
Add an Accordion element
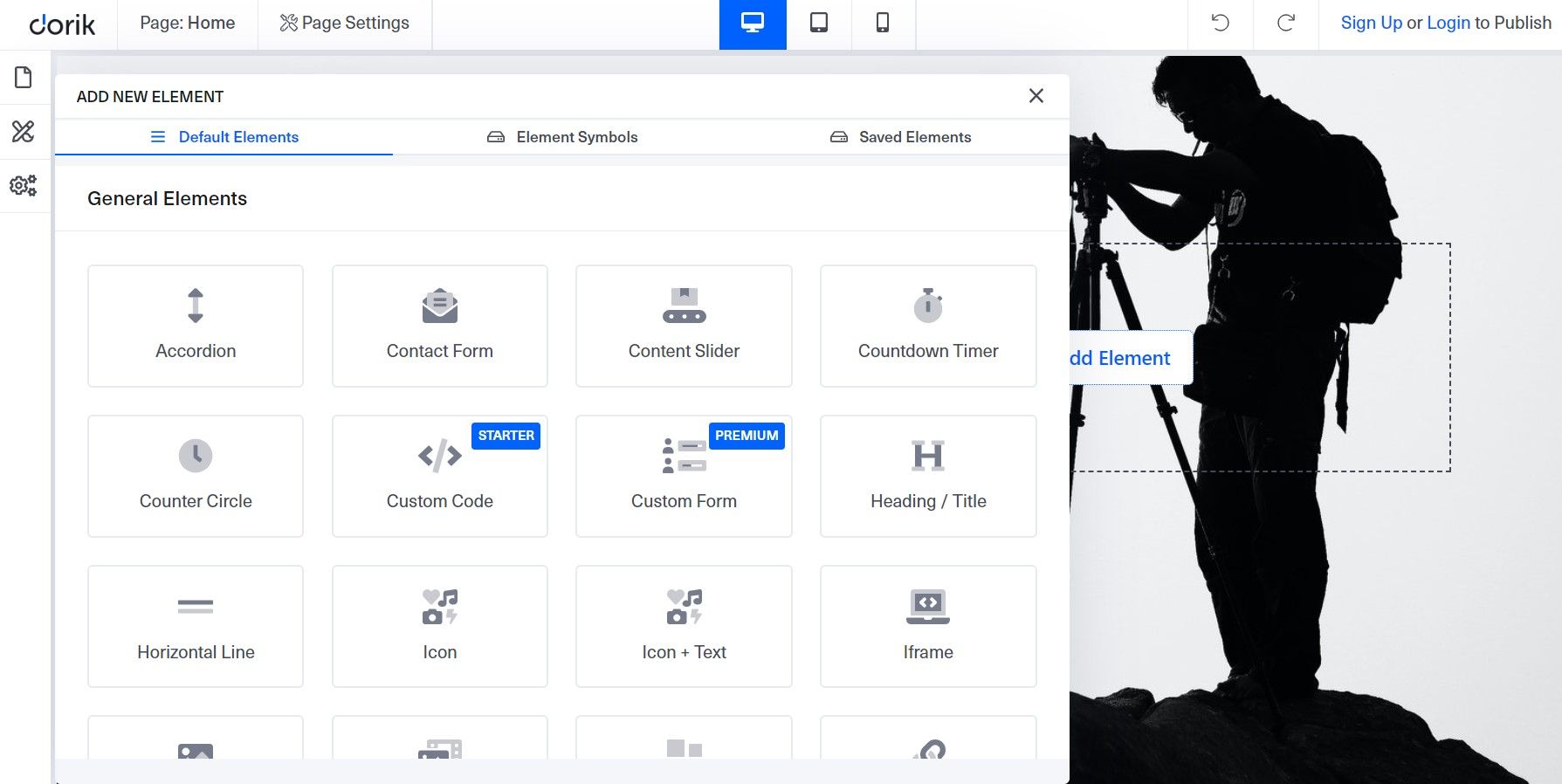(196, 326)
